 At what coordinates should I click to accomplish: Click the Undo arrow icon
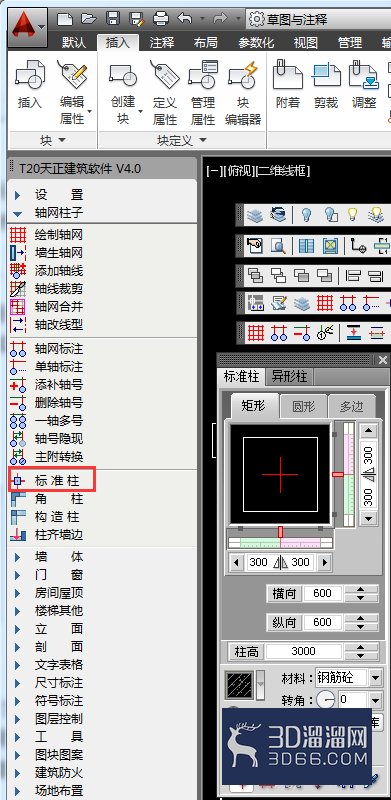point(184,19)
